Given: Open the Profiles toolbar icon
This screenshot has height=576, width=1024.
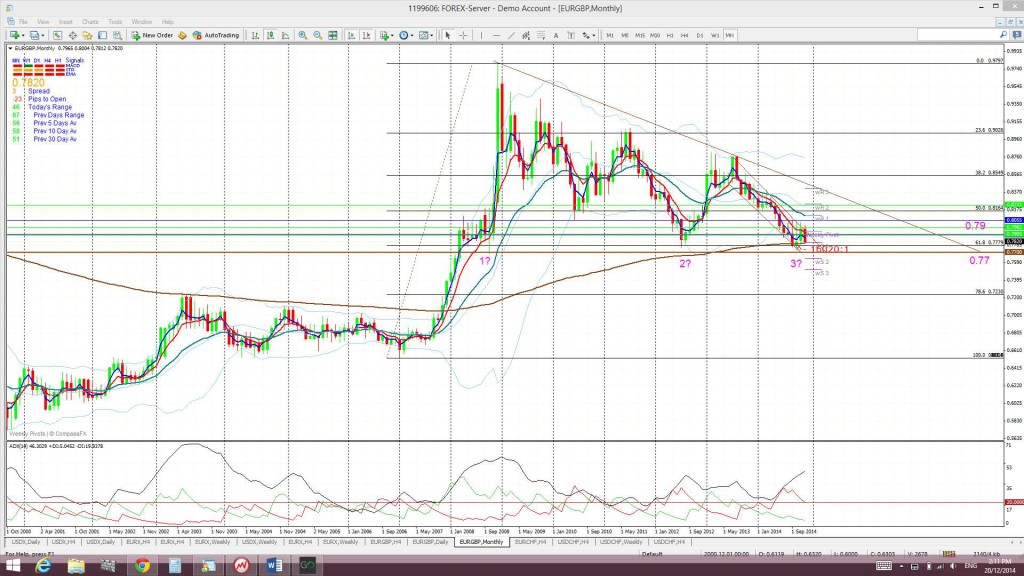Looking at the screenshot, I should pyautogui.click(x=34, y=35).
